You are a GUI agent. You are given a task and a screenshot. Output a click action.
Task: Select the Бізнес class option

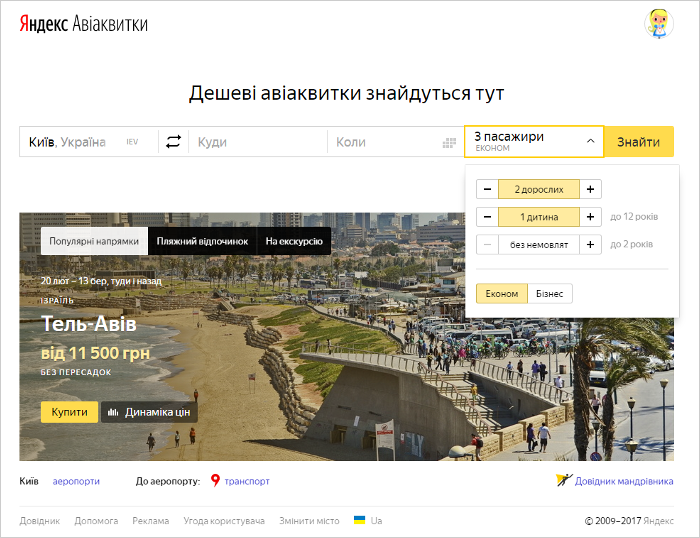(550, 293)
